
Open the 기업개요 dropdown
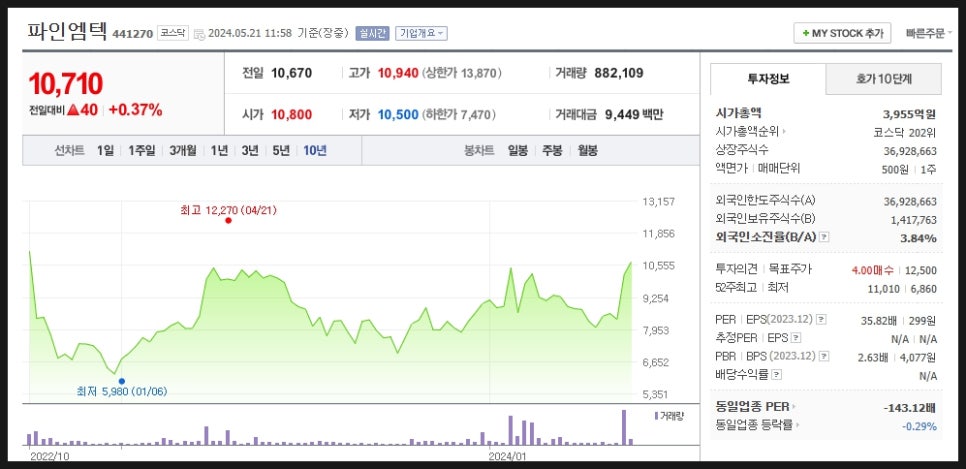pyautogui.click(x=422, y=33)
